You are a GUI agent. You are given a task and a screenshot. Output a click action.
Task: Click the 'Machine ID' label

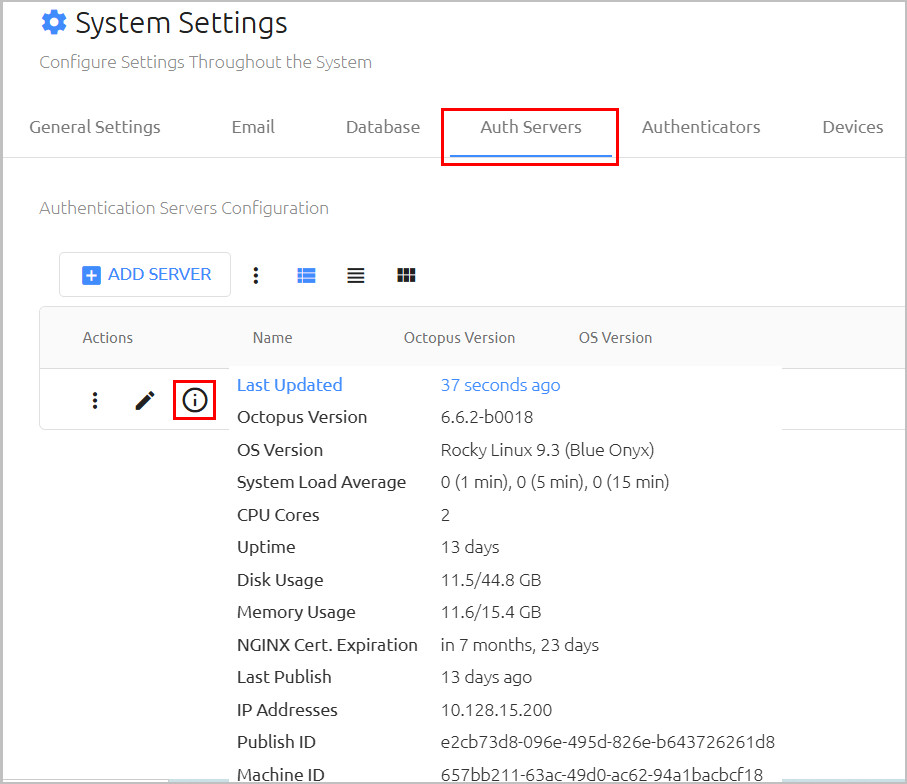pos(281,775)
